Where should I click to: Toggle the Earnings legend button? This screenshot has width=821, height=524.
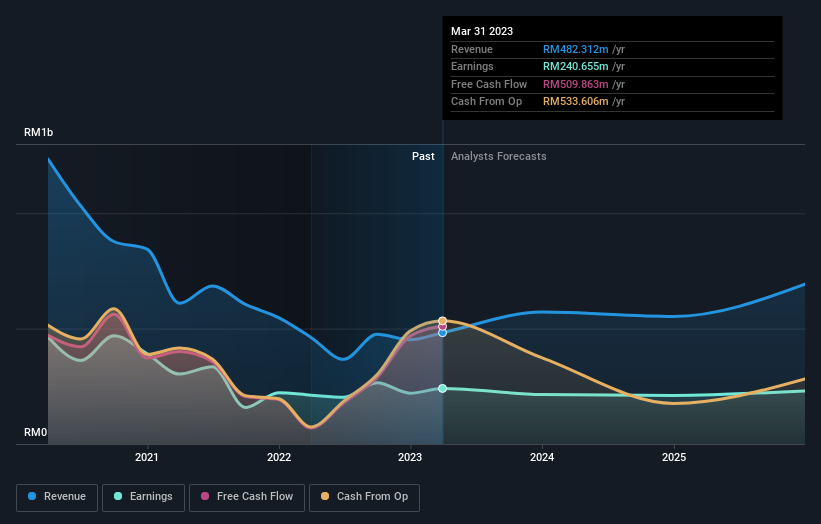(x=143, y=497)
